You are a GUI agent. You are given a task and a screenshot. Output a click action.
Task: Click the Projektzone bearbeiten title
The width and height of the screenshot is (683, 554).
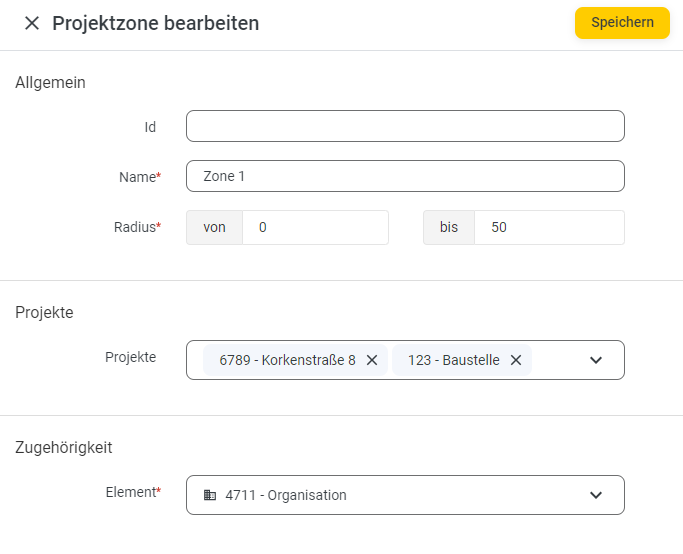(155, 23)
